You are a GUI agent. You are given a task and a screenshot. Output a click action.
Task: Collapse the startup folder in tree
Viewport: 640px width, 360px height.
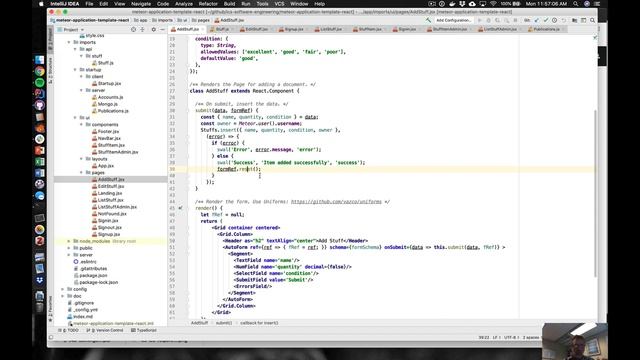(x=75, y=70)
